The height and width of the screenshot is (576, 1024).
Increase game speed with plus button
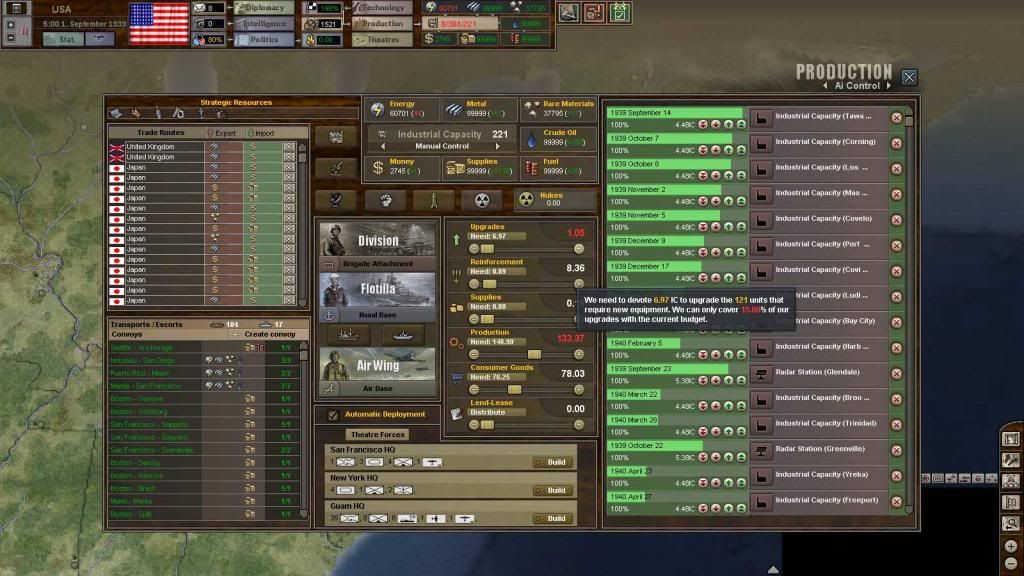coord(10,25)
